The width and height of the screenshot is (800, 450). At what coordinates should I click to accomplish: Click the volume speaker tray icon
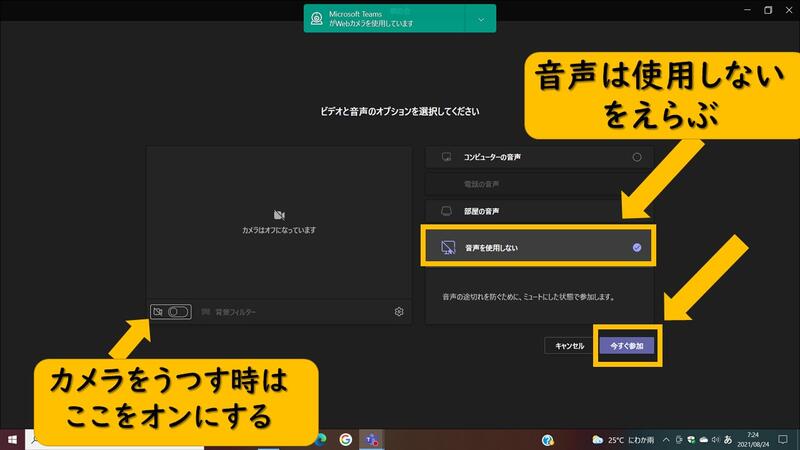point(715,439)
